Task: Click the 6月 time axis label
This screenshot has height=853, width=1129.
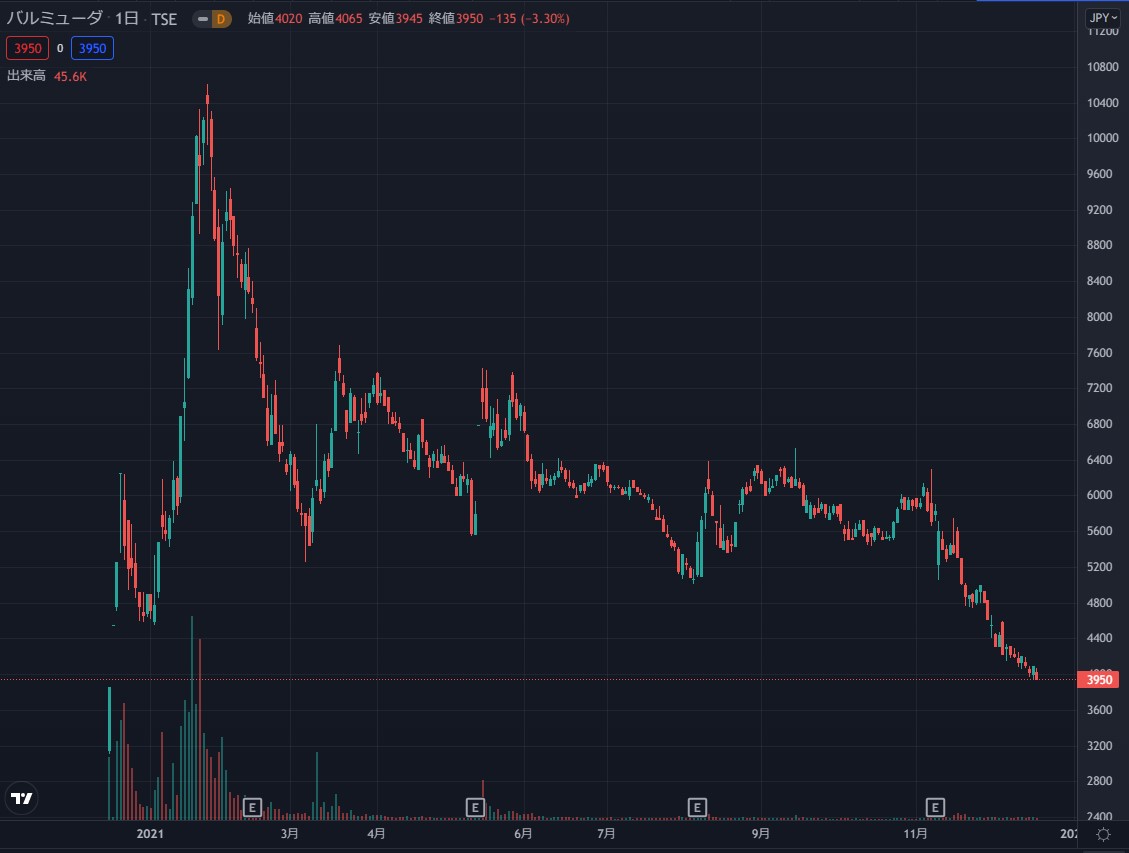Action: [x=523, y=834]
